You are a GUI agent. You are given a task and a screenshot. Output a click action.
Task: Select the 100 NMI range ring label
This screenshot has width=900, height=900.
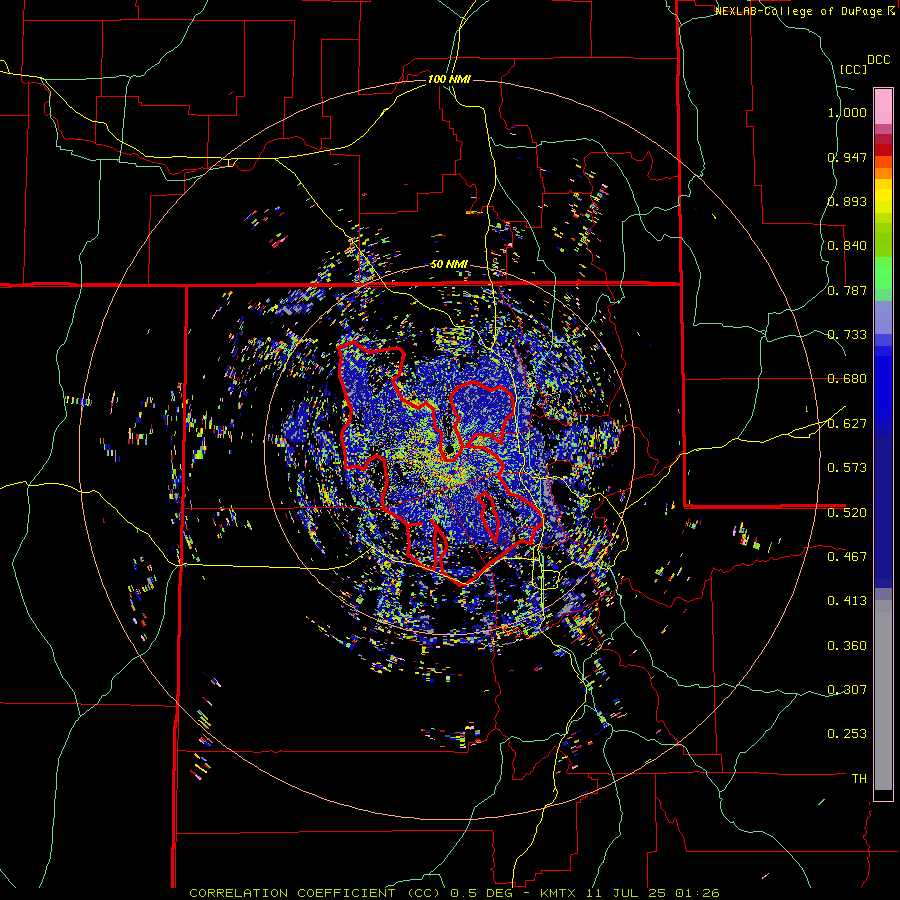pyautogui.click(x=449, y=79)
